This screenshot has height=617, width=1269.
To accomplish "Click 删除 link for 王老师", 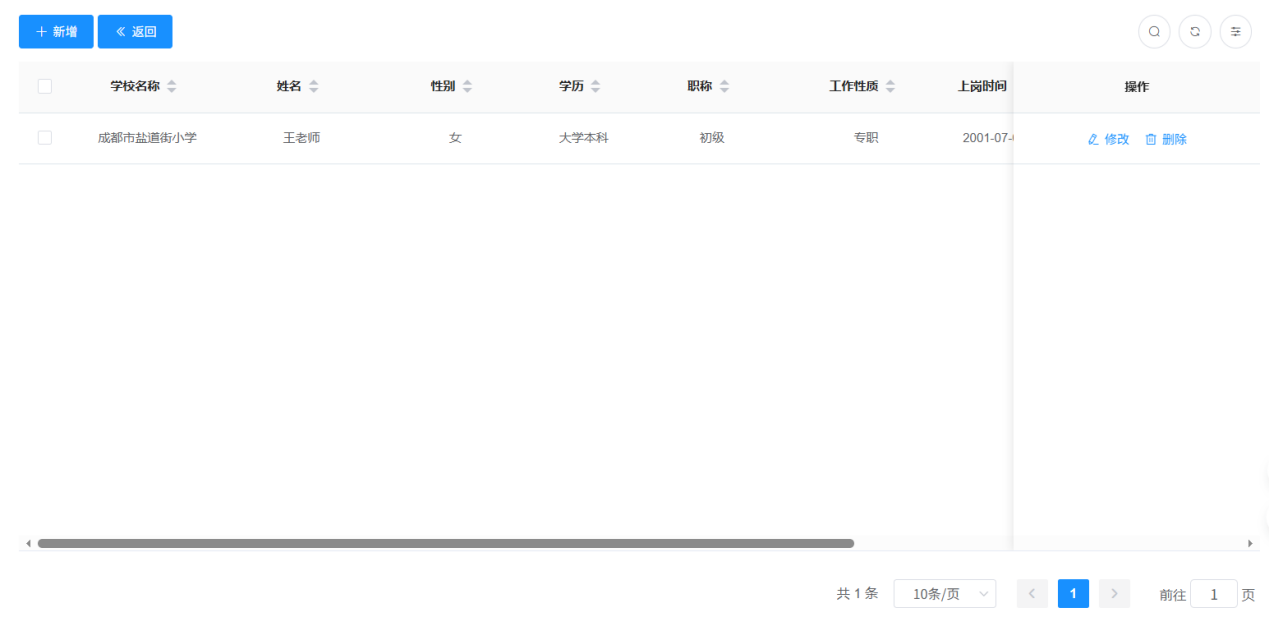I will [x=1166, y=140].
